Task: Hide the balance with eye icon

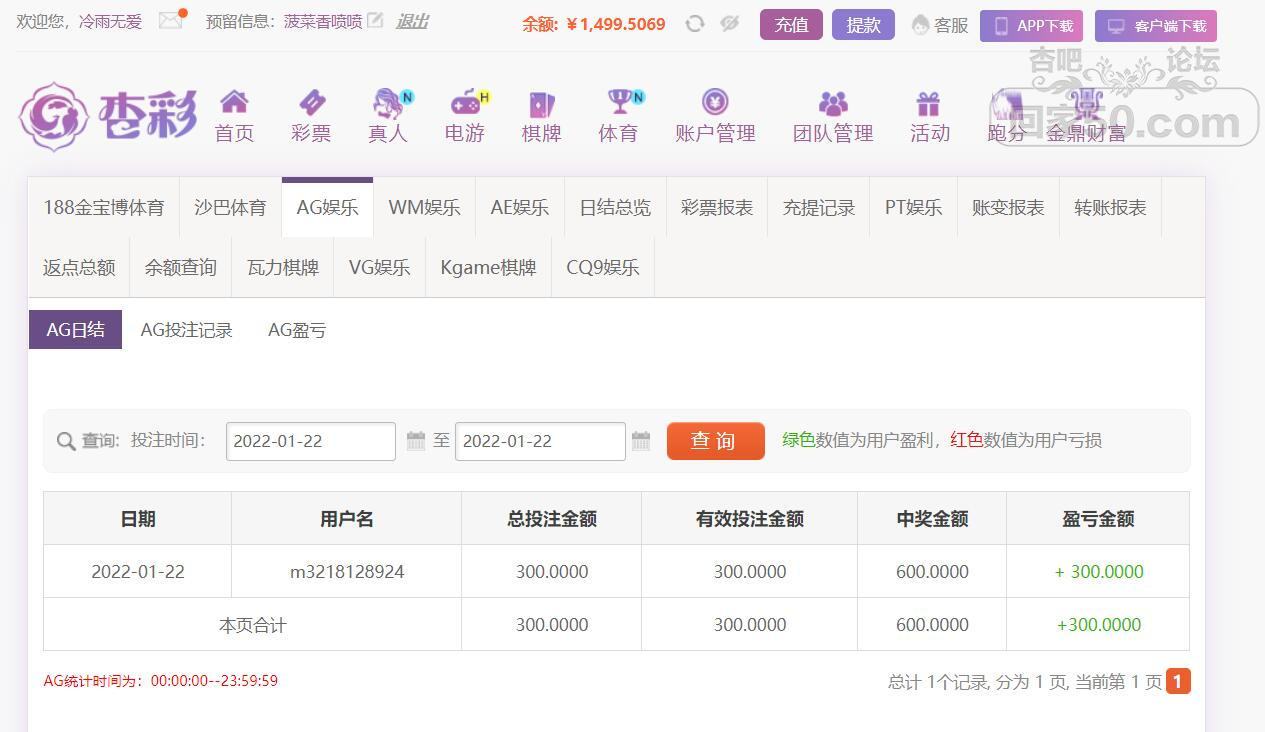Action: coord(730,24)
